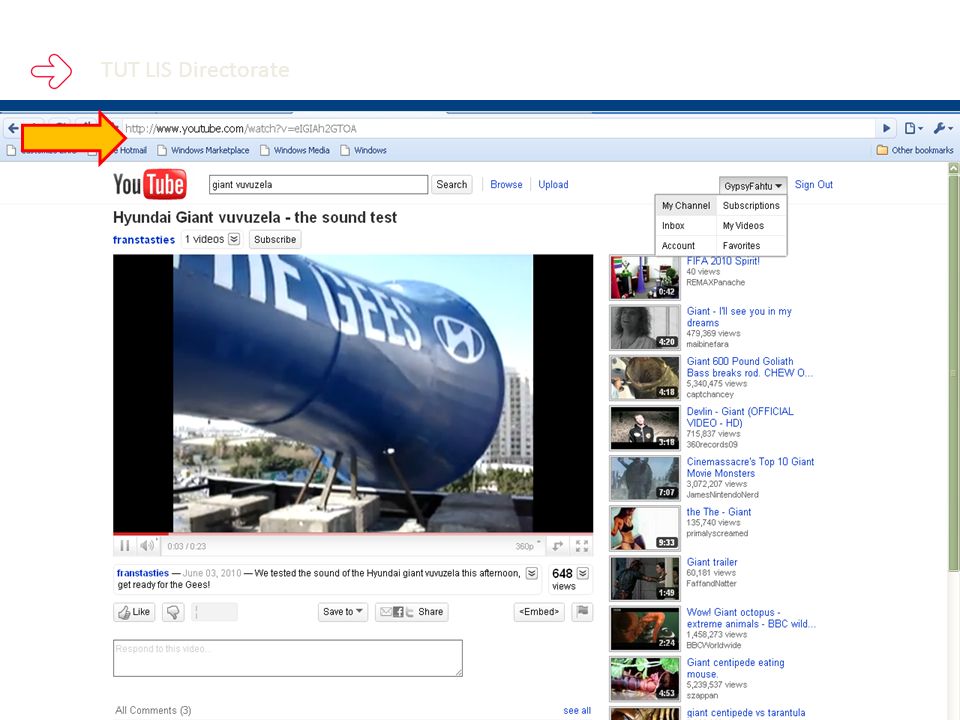Click the YouTube logo
The width and height of the screenshot is (960, 720).
(x=149, y=184)
